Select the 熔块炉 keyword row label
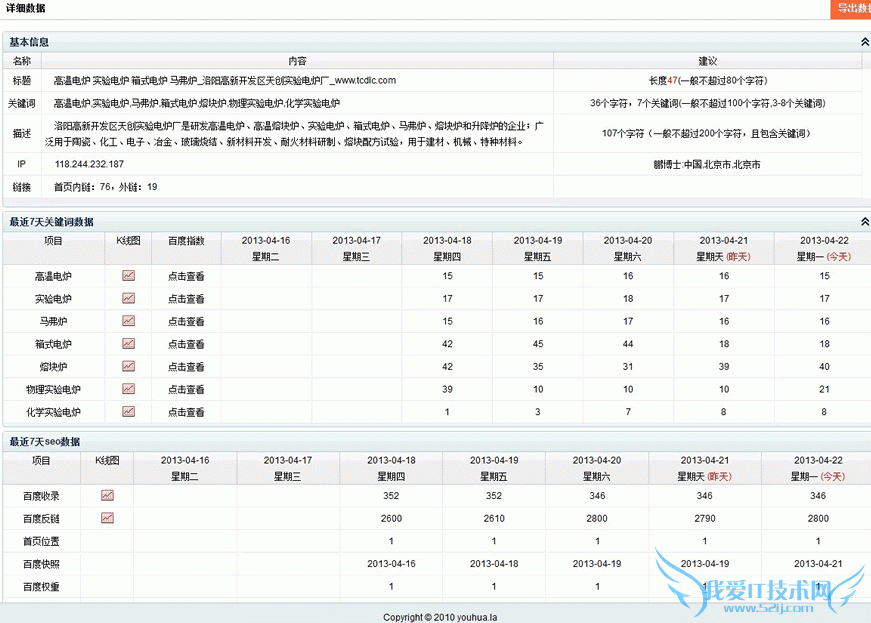The image size is (871, 623). click(53, 367)
